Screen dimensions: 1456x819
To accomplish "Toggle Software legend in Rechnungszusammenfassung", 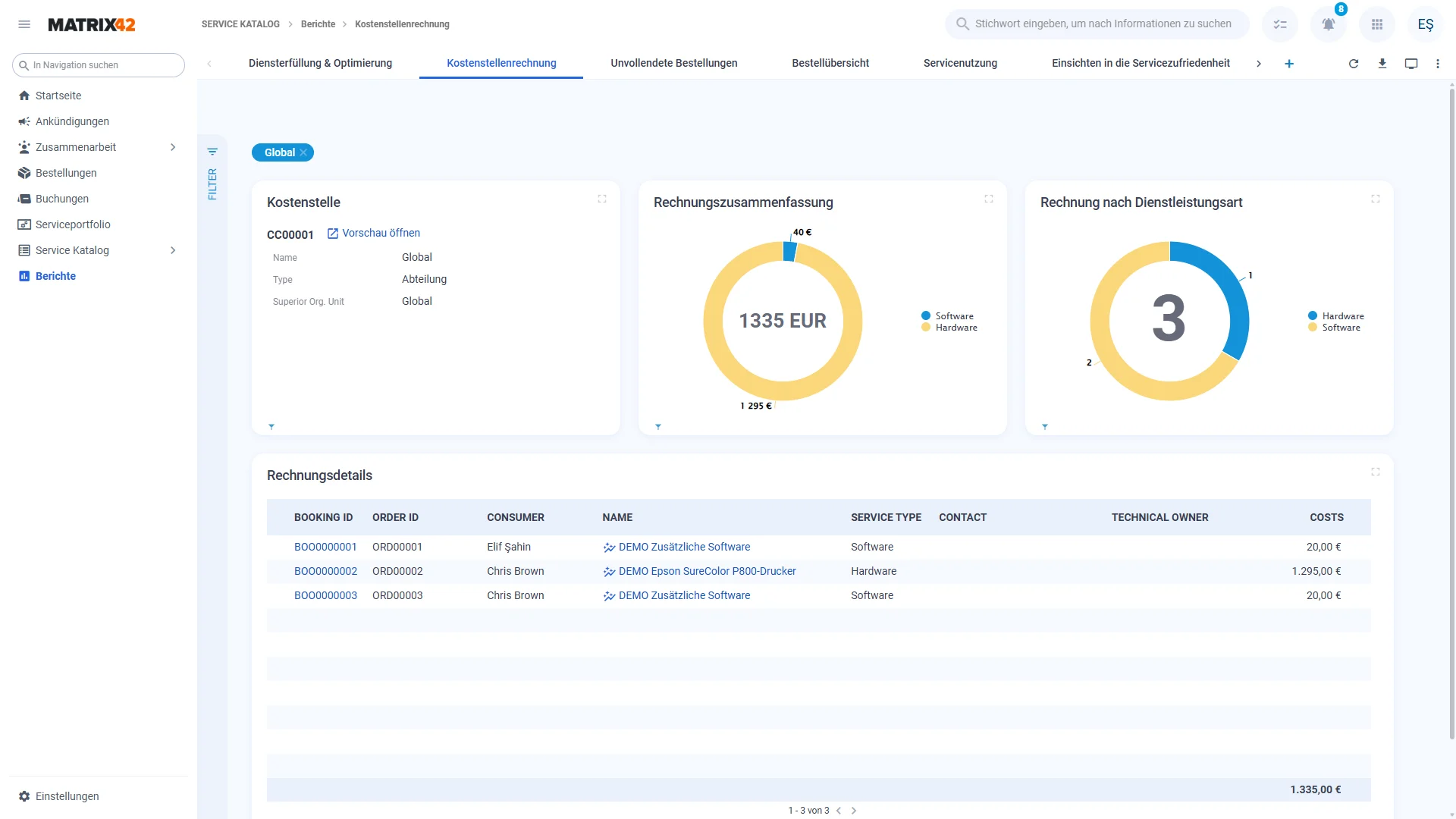I will 948,316.
